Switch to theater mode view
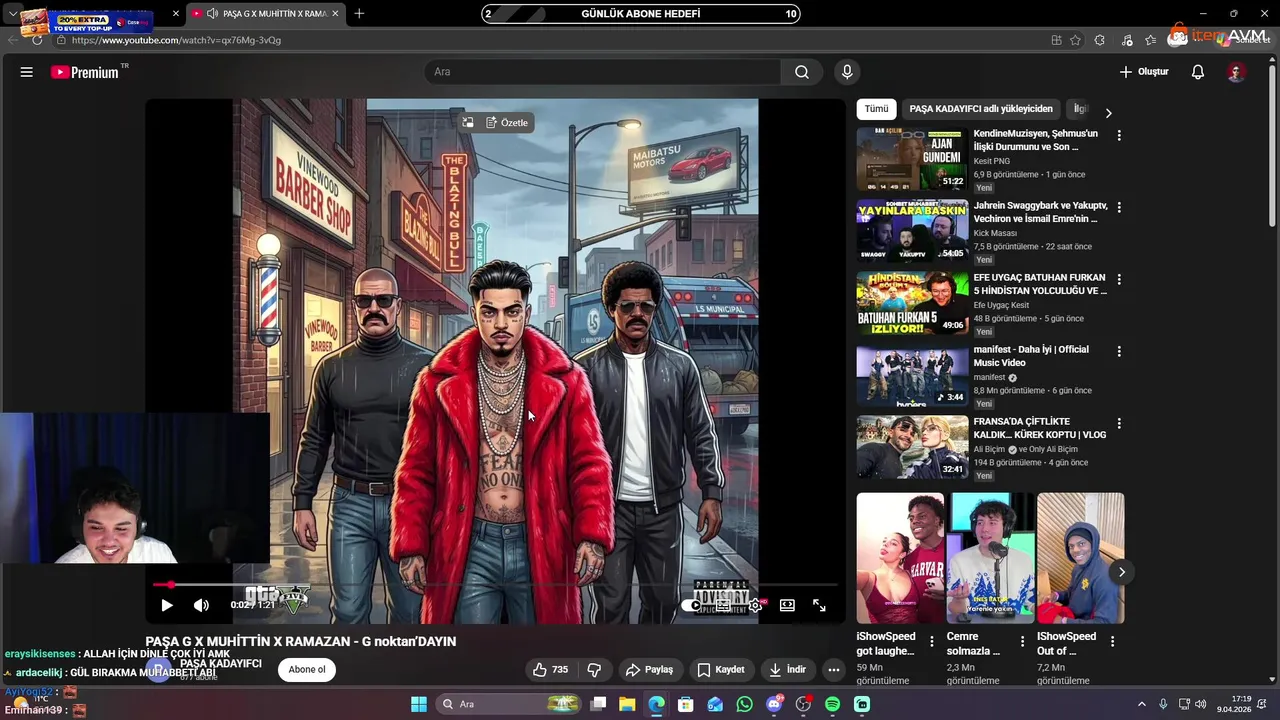This screenshot has width=1280, height=720. pos(787,605)
